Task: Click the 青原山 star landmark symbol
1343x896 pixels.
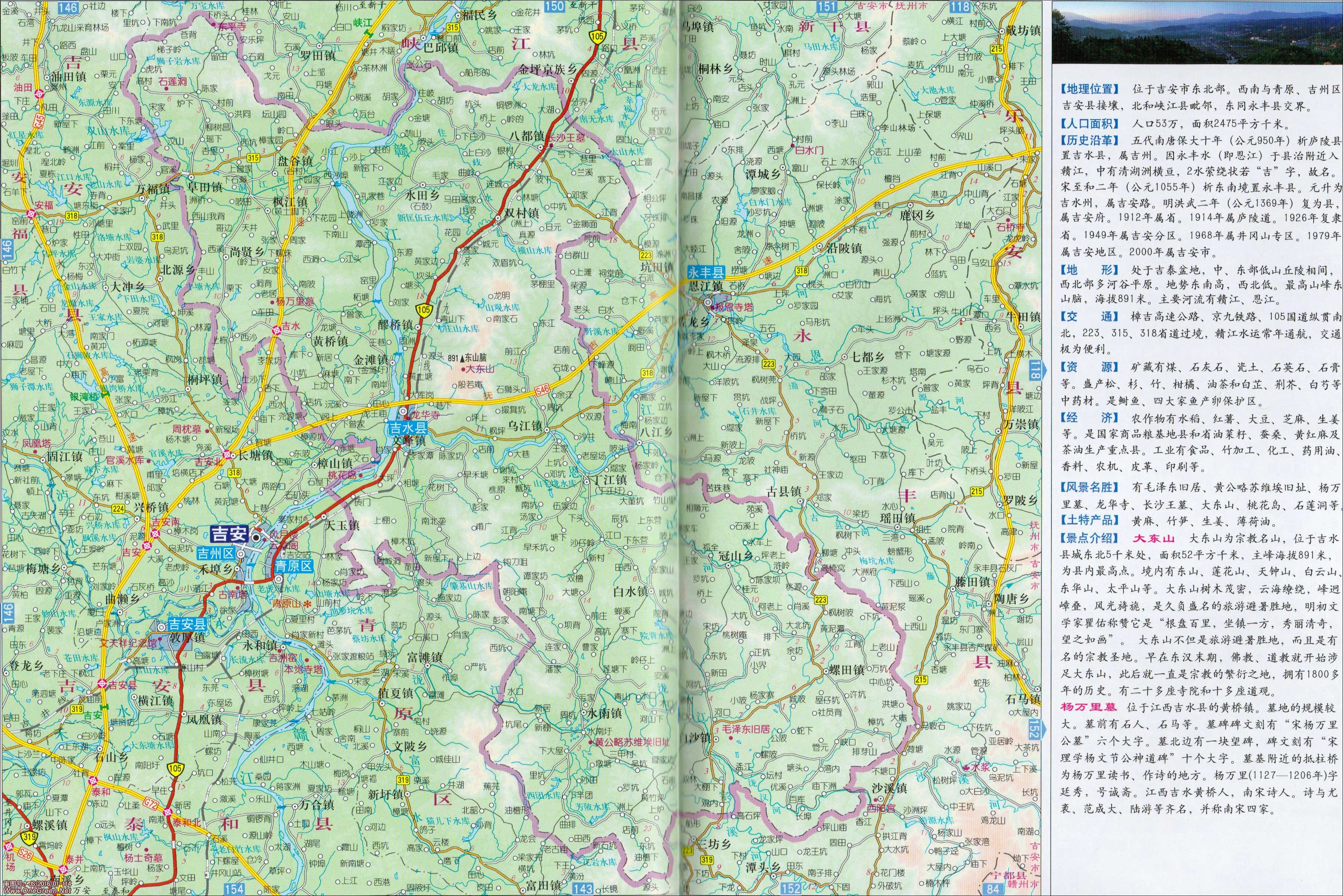Action: pos(308,603)
